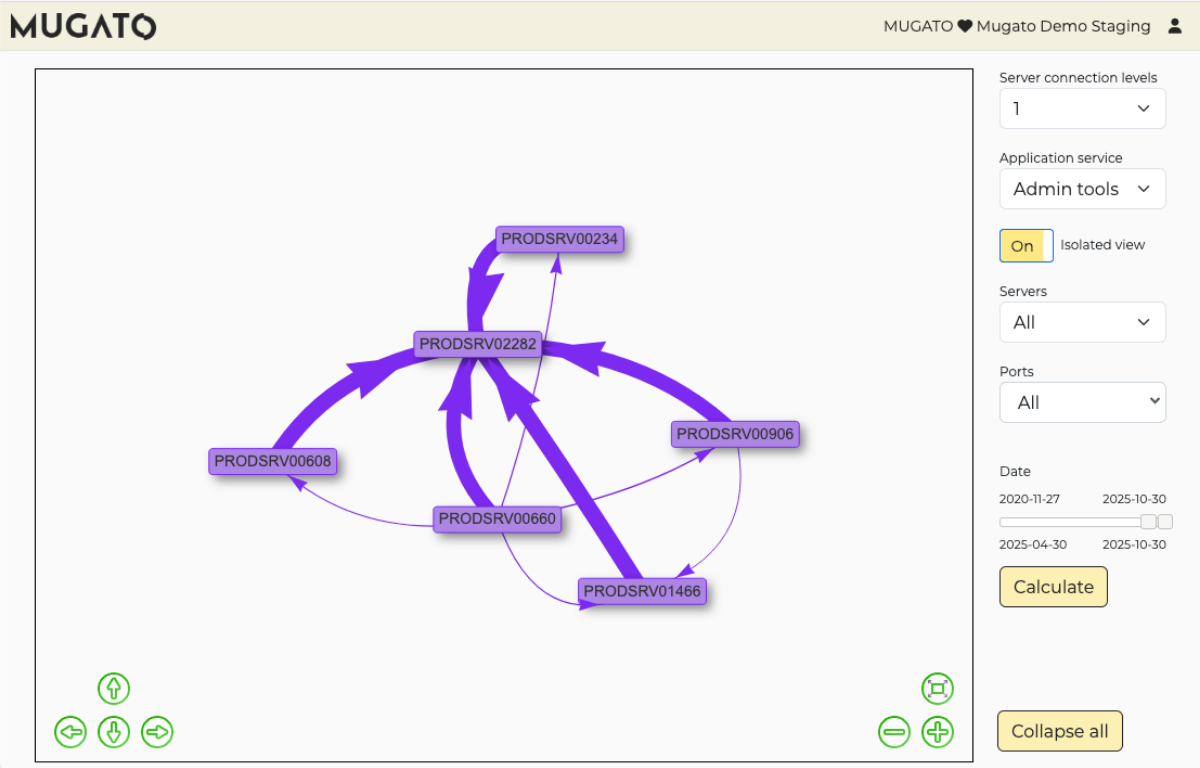Viewport: 1200px width, 768px height.
Task: Zoom out using the minus icon
Action: click(x=894, y=732)
